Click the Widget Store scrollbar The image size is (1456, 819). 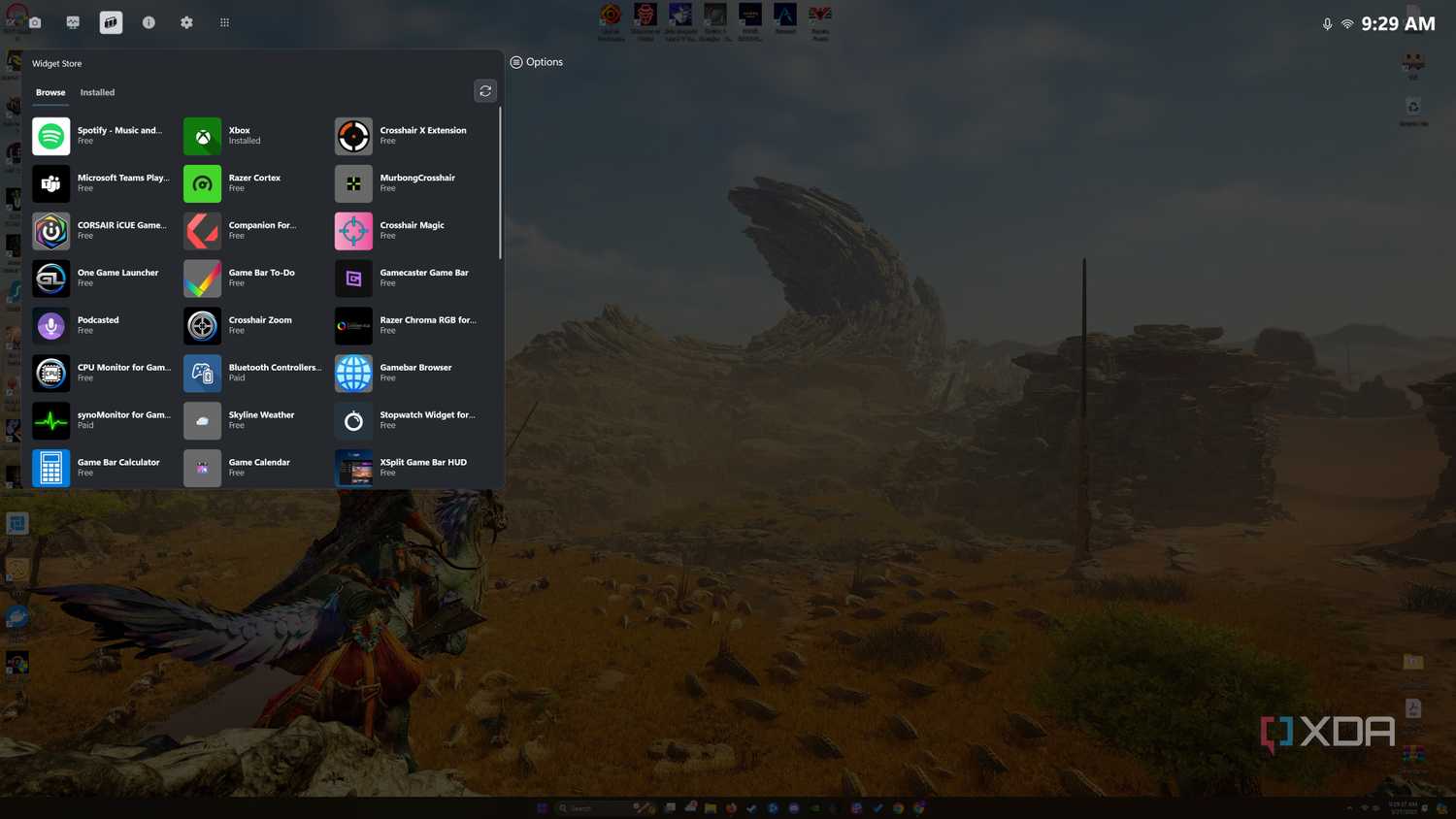pyautogui.click(x=500, y=183)
